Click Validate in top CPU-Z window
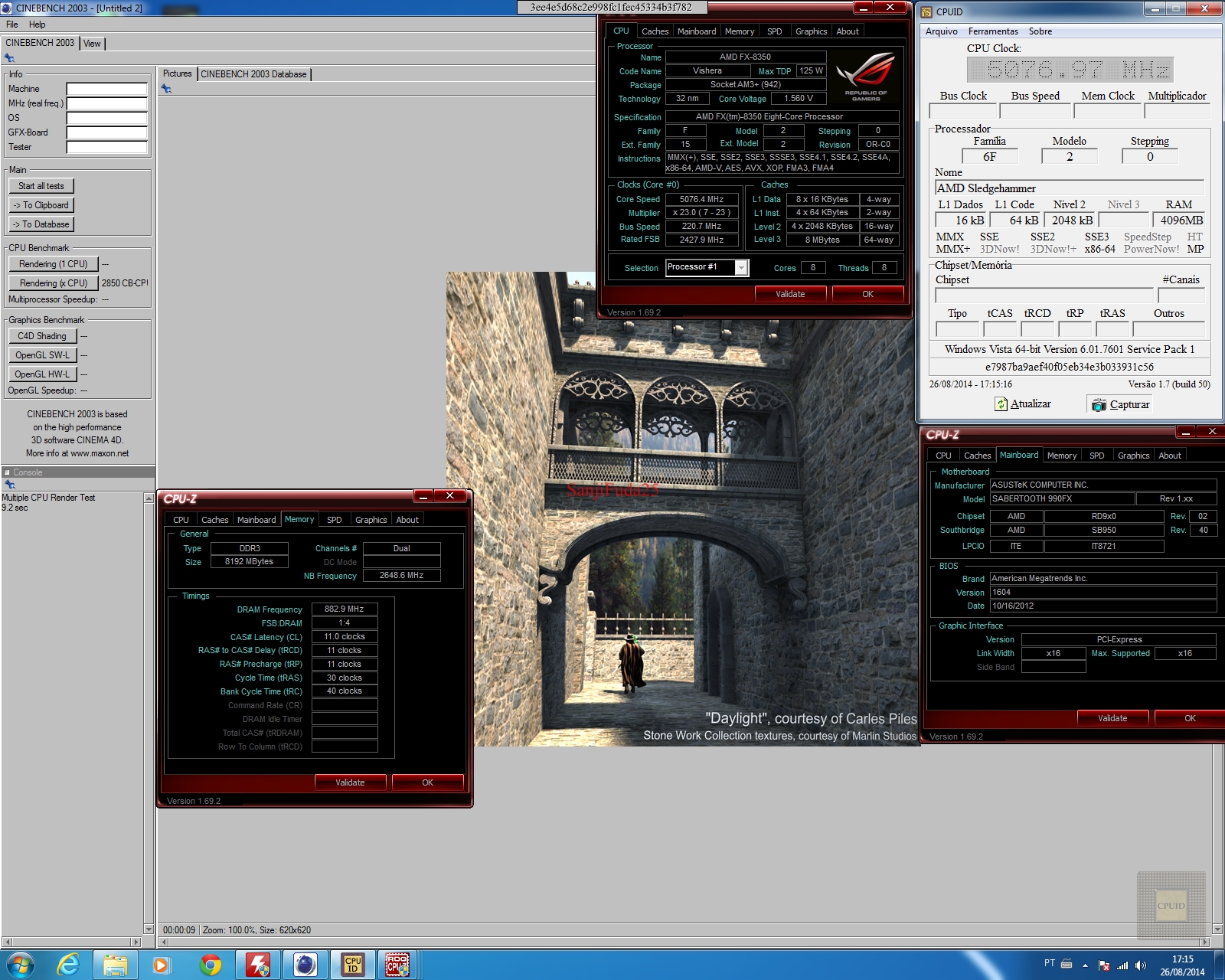Viewport: 1225px width, 980px height. tap(790, 294)
